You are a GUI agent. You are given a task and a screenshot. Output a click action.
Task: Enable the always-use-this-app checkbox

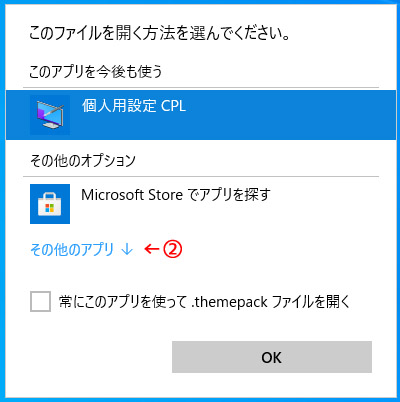(x=40, y=301)
